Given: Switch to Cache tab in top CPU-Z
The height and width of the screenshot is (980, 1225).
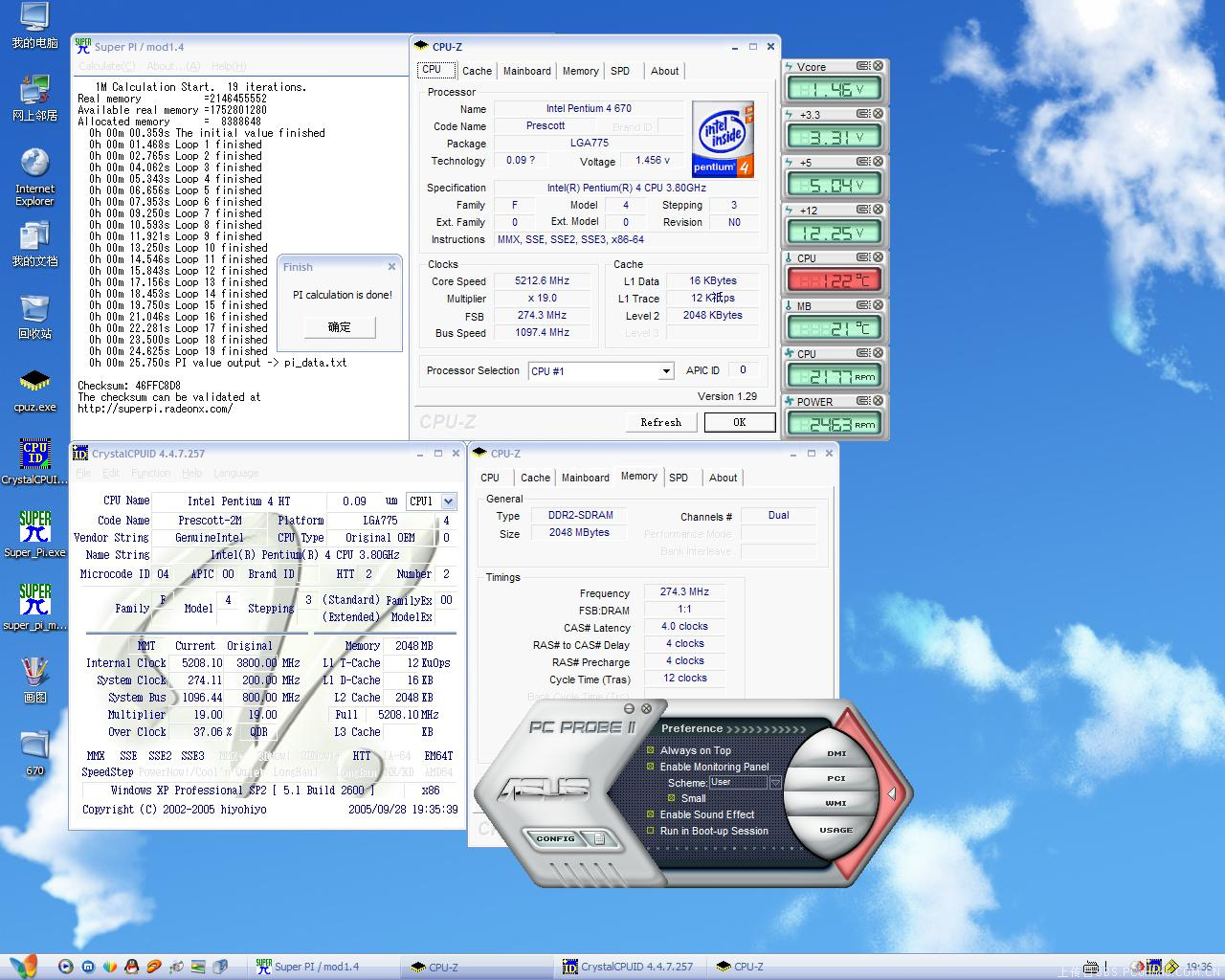Looking at the screenshot, I should [477, 71].
